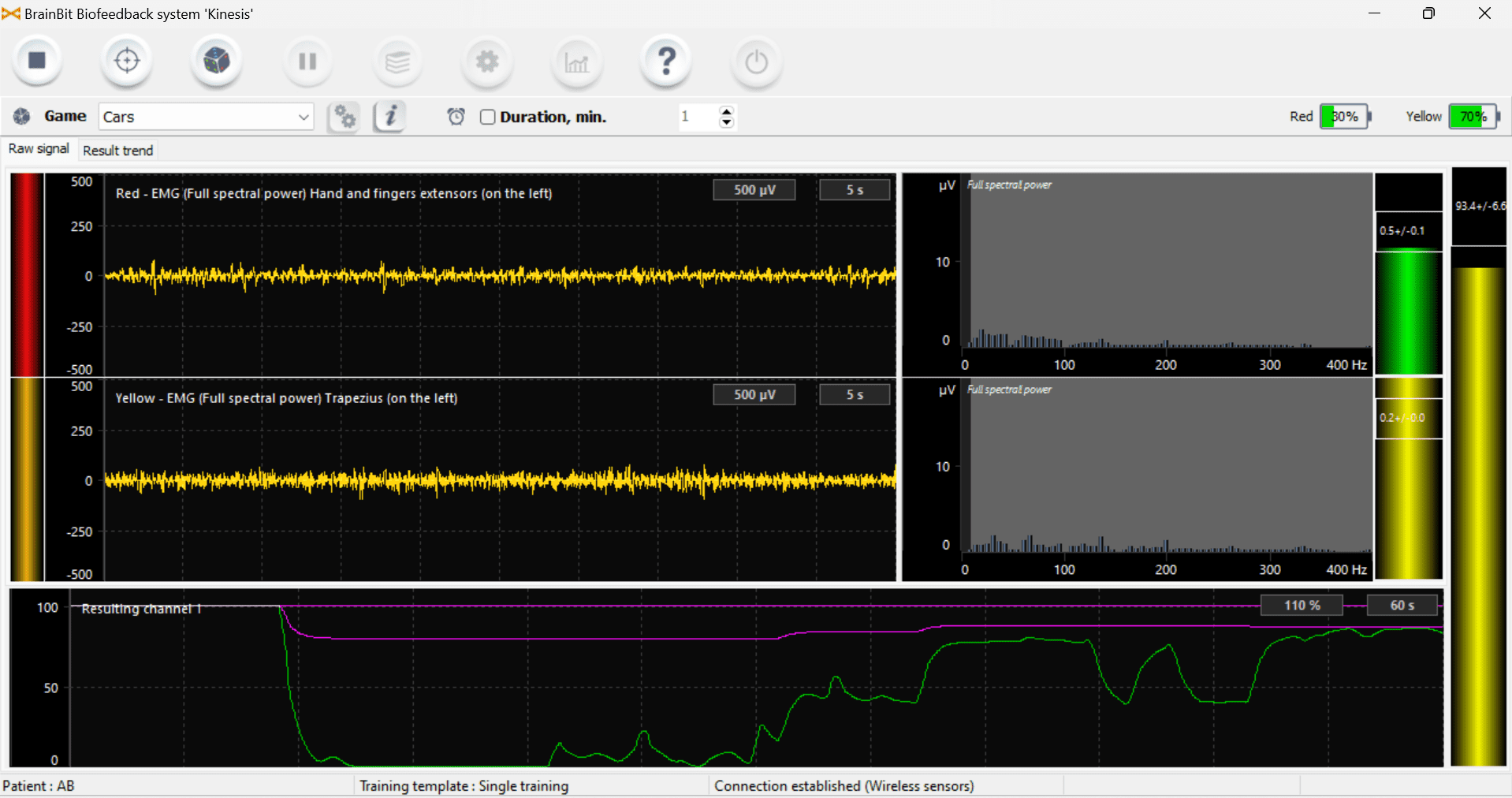Click the dice game icon in toolbar
Image resolution: width=1512 pixels, height=798 pixels.
217,61
